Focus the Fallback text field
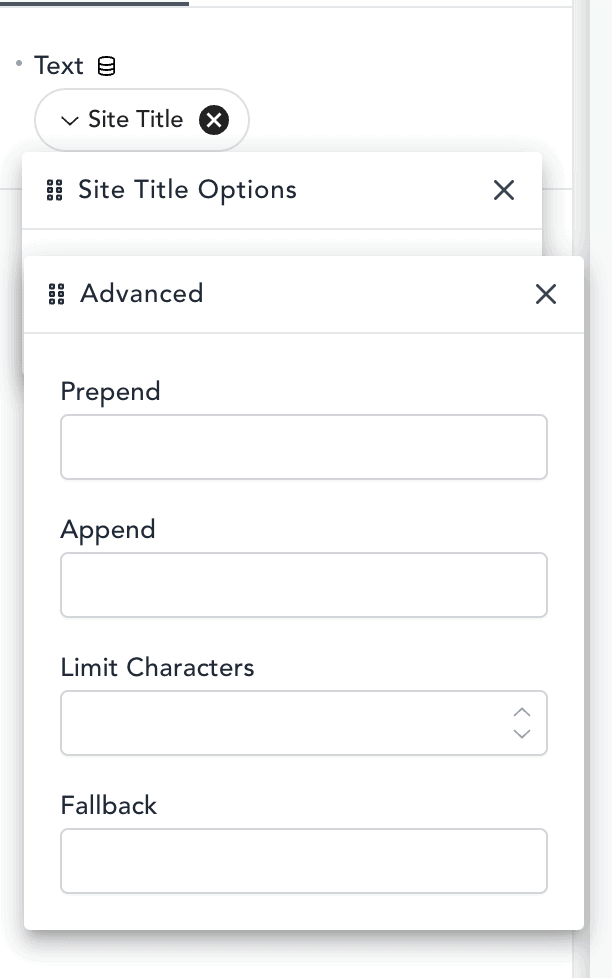 [x=303, y=860]
